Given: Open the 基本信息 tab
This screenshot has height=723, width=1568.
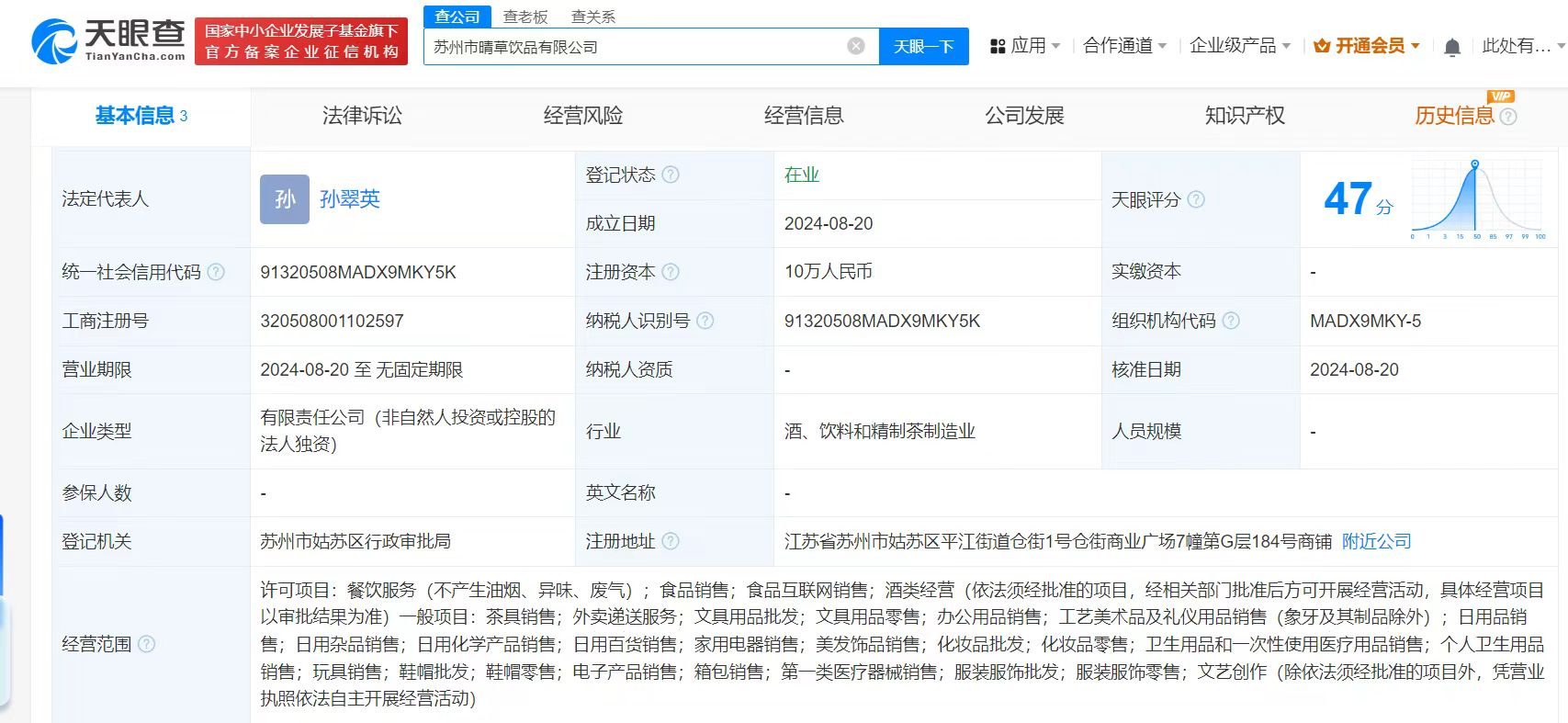Looking at the screenshot, I should click(141, 116).
